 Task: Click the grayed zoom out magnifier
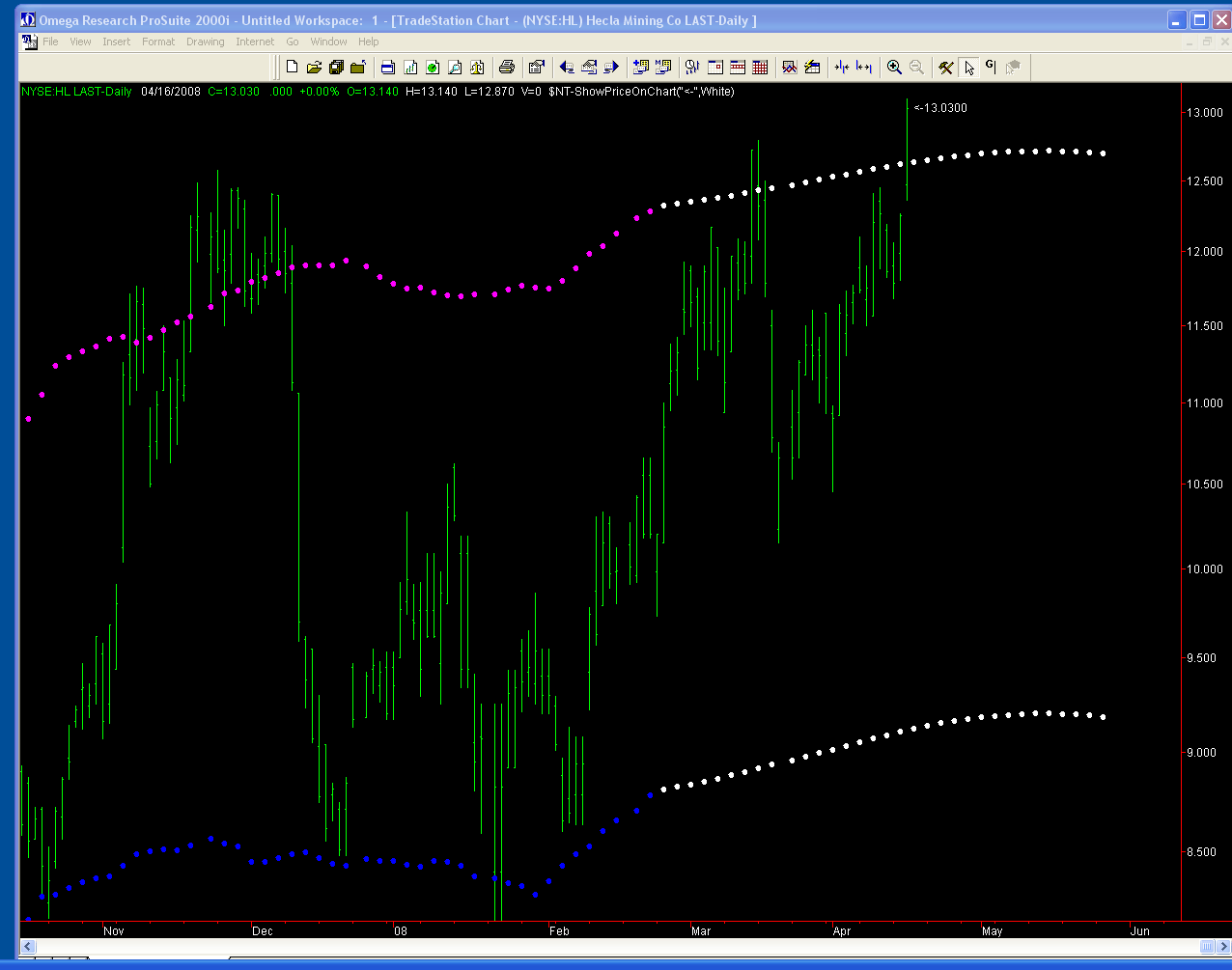[916, 67]
